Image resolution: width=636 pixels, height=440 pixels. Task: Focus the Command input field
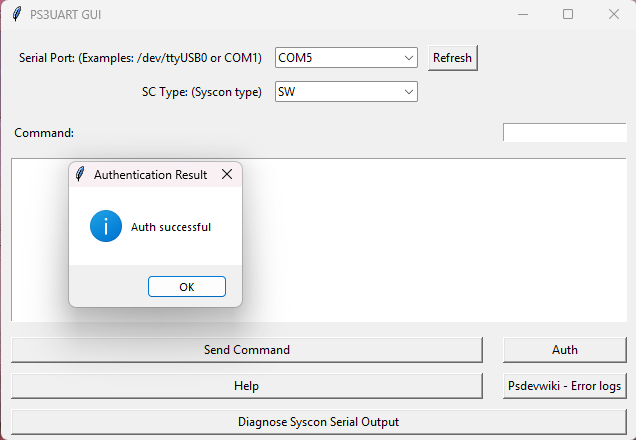tap(564, 133)
